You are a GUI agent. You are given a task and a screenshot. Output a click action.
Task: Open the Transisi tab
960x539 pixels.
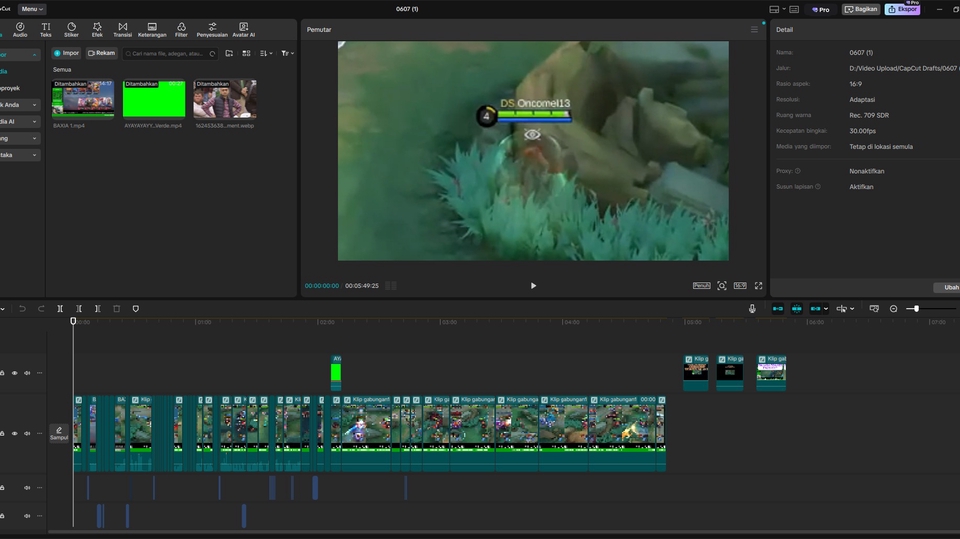(122, 29)
